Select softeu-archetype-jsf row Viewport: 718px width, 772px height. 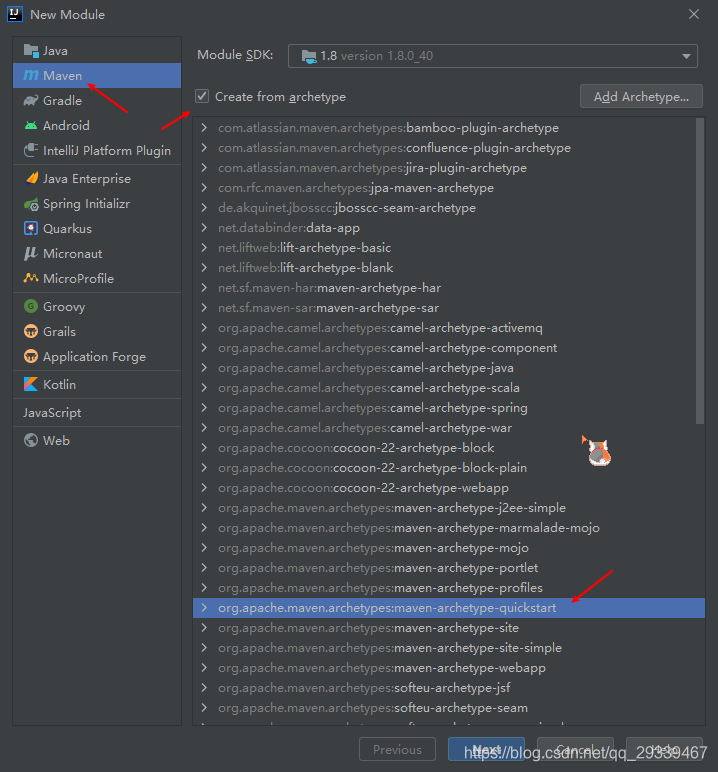tap(449, 688)
